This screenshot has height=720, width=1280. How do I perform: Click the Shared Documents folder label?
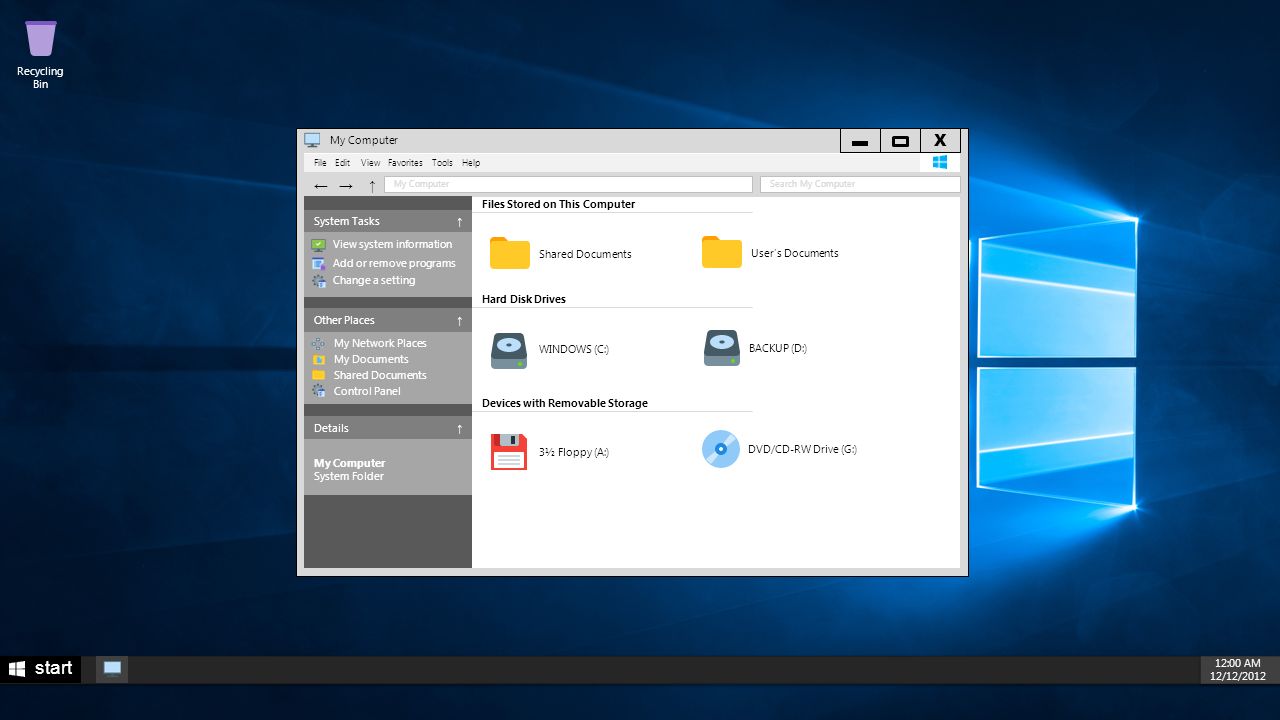tap(585, 254)
